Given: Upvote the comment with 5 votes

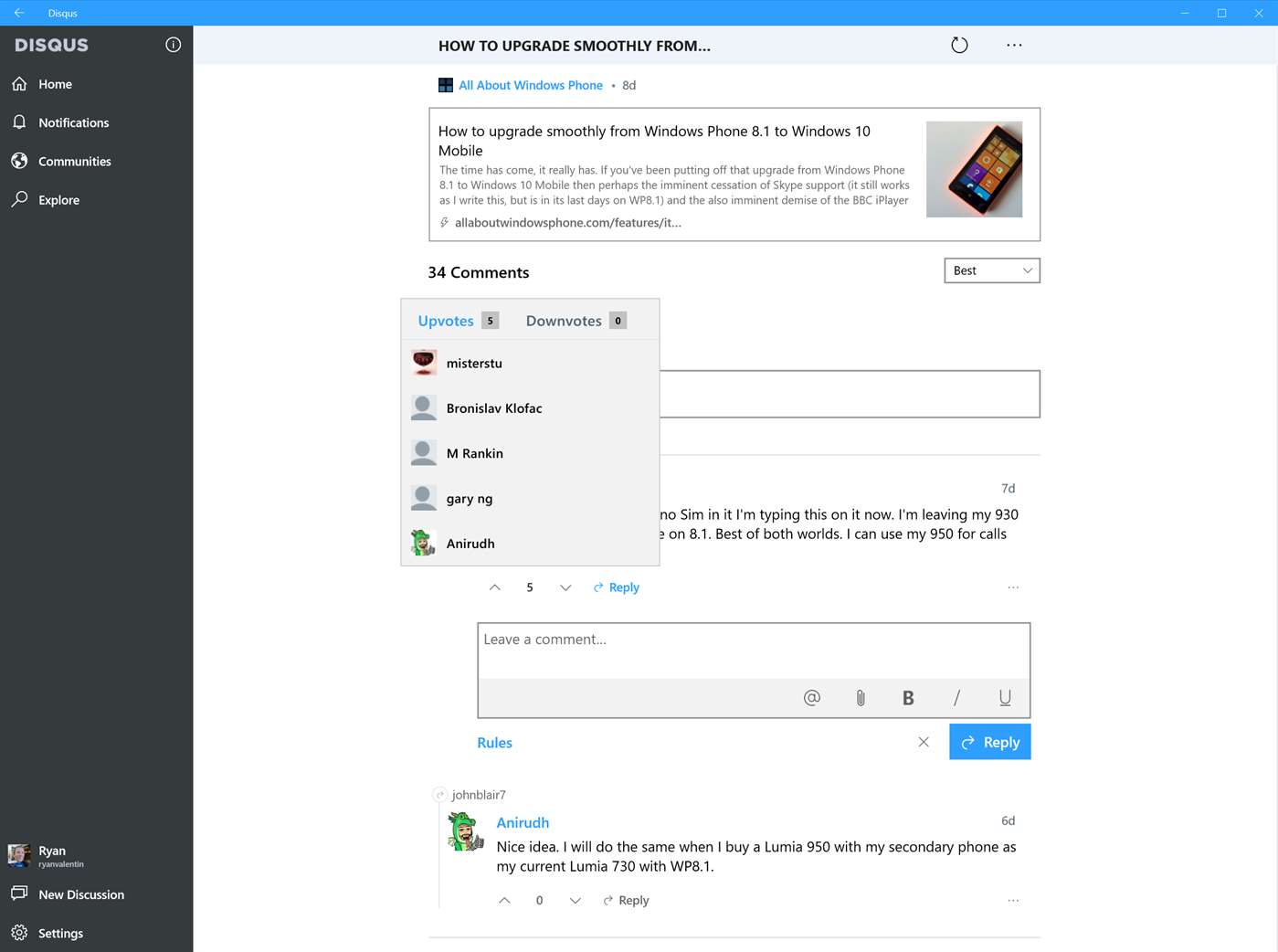Looking at the screenshot, I should [494, 587].
